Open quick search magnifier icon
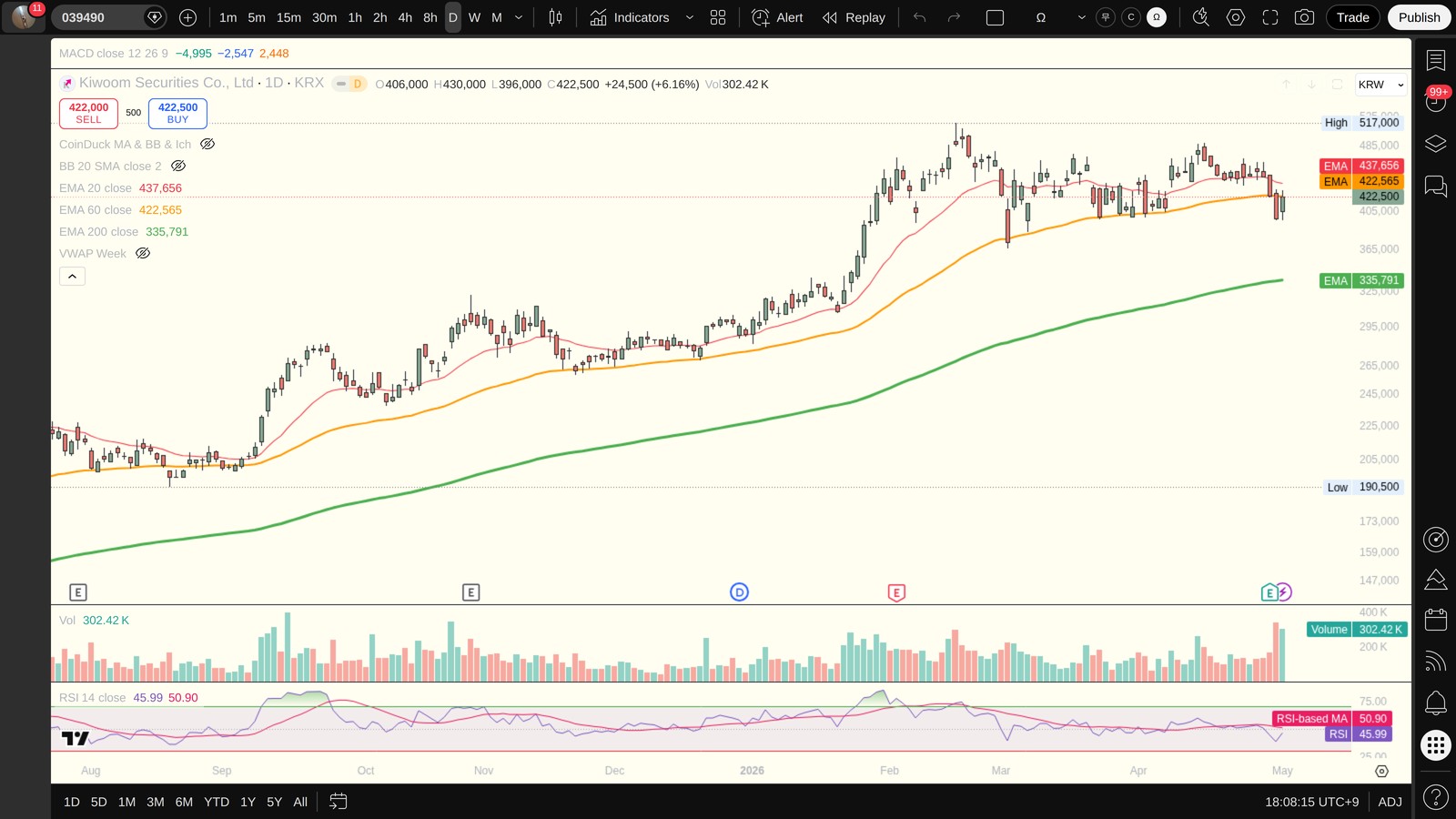The image size is (1456, 819). (x=1200, y=17)
